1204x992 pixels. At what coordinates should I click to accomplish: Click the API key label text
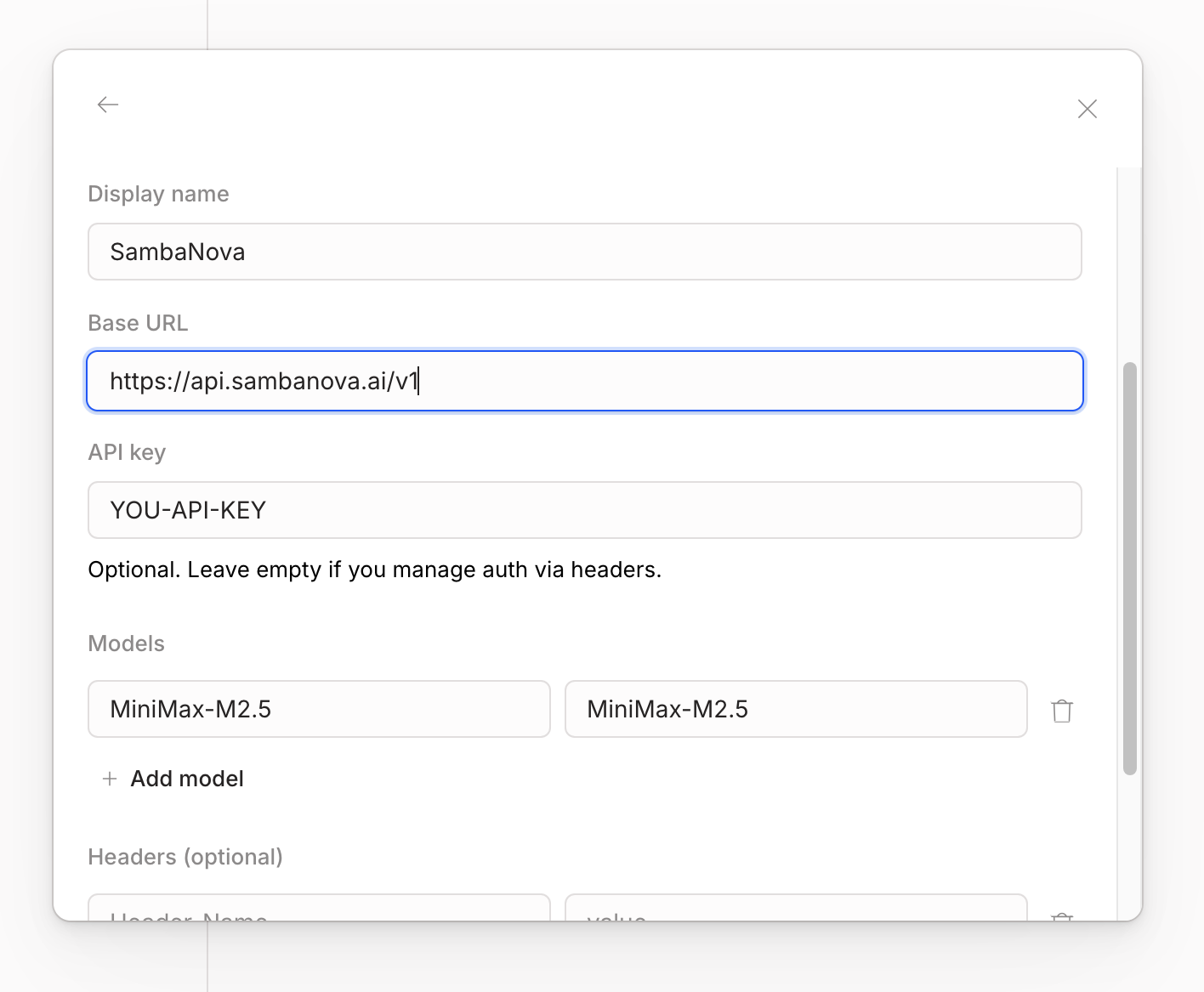tap(127, 451)
